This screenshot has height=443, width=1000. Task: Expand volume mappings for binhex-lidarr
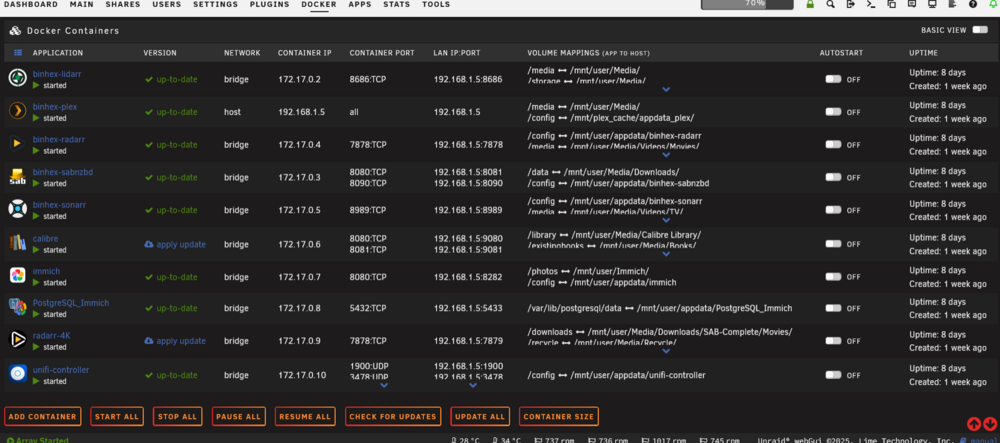tap(666, 89)
